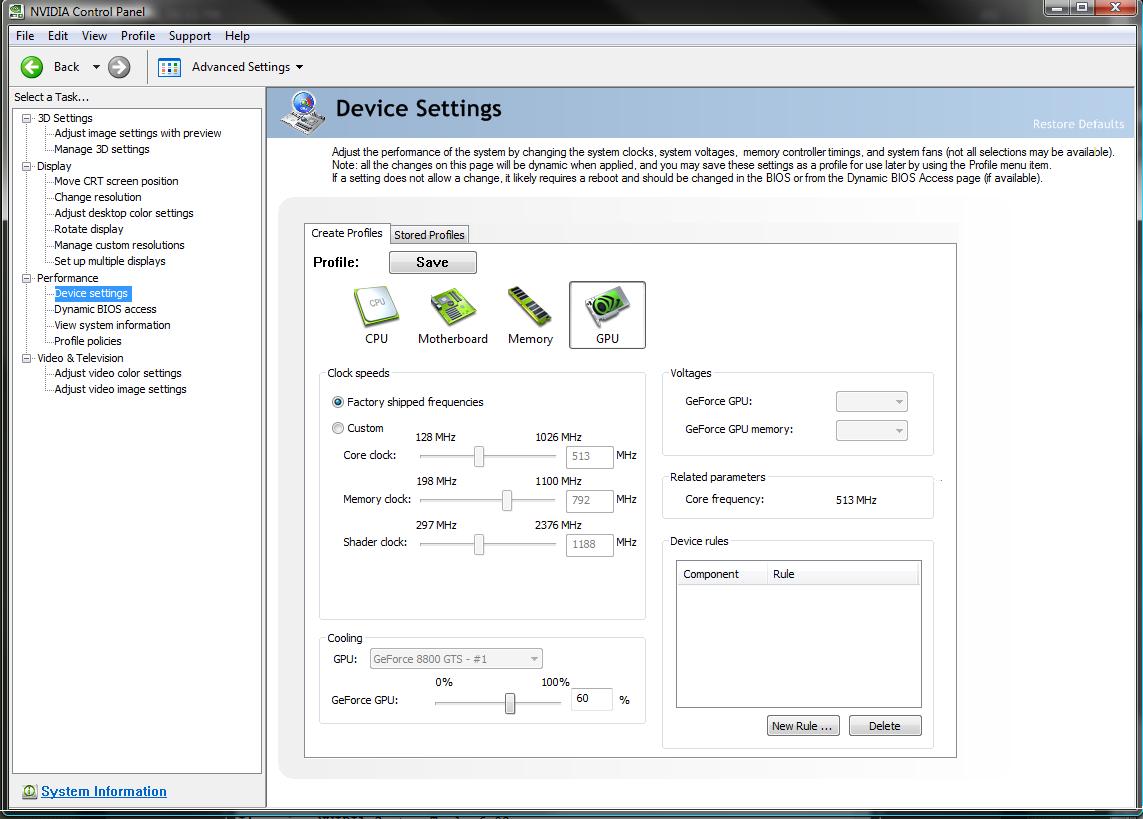Click the GeForce GPU fan speed slider
This screenshot has height=819, width=1143.
510,703
